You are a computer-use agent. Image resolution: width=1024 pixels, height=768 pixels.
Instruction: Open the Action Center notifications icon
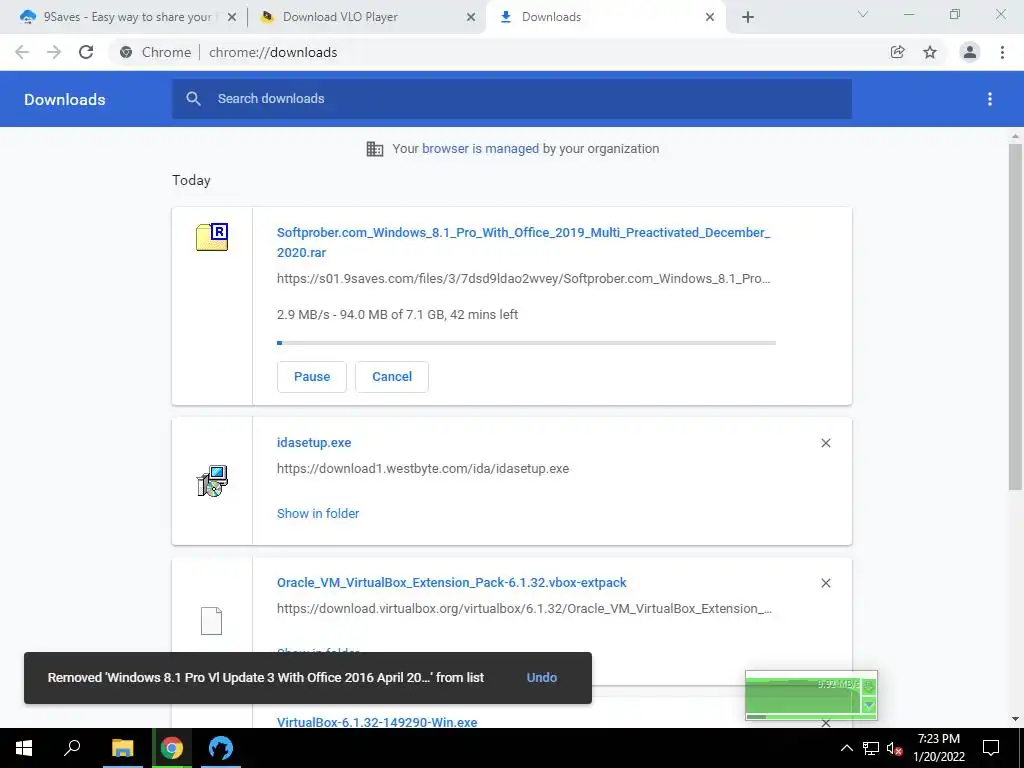click(991, 748)
